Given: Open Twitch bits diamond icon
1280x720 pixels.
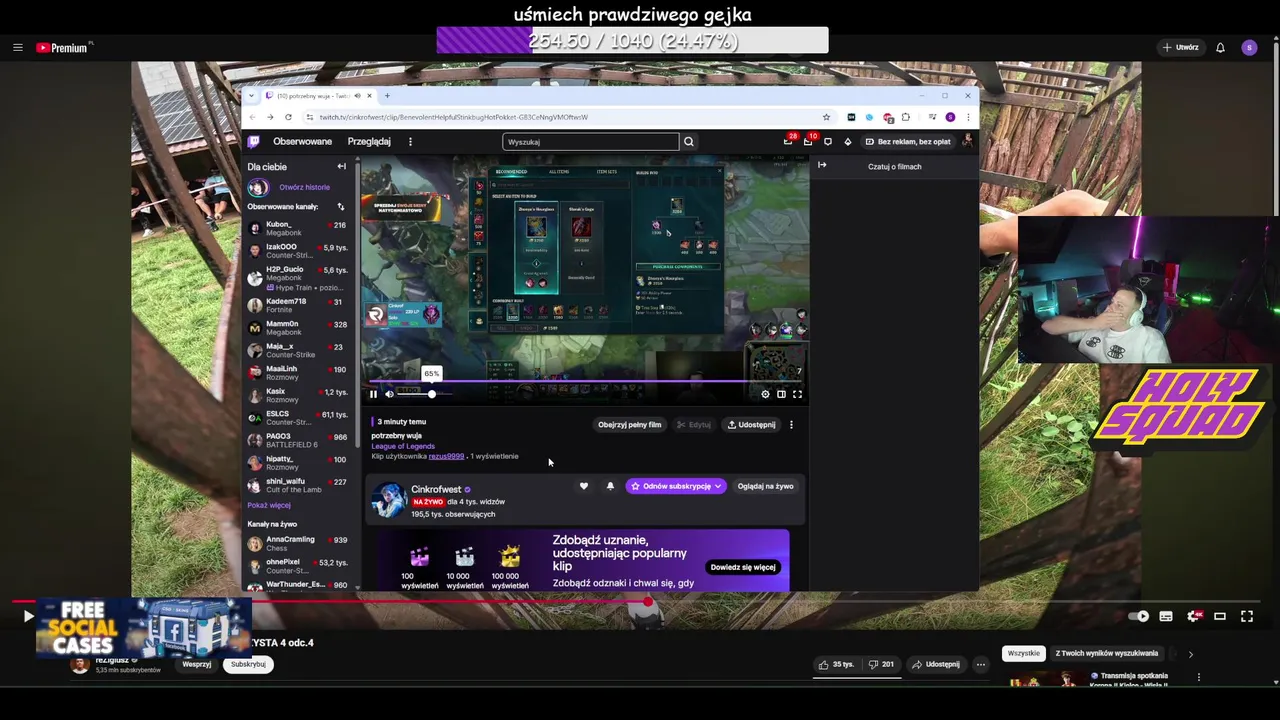Looking at the screenshot, I should coord(847,142).
